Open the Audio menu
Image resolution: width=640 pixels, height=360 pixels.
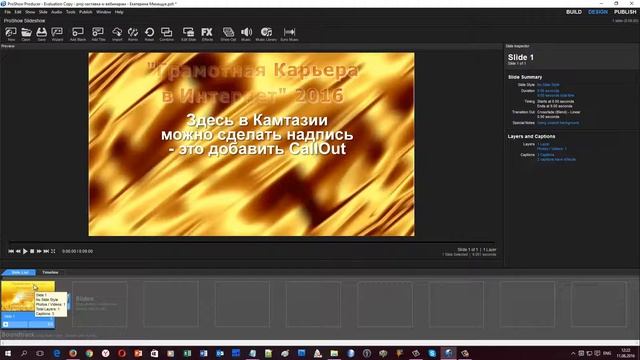57,12
